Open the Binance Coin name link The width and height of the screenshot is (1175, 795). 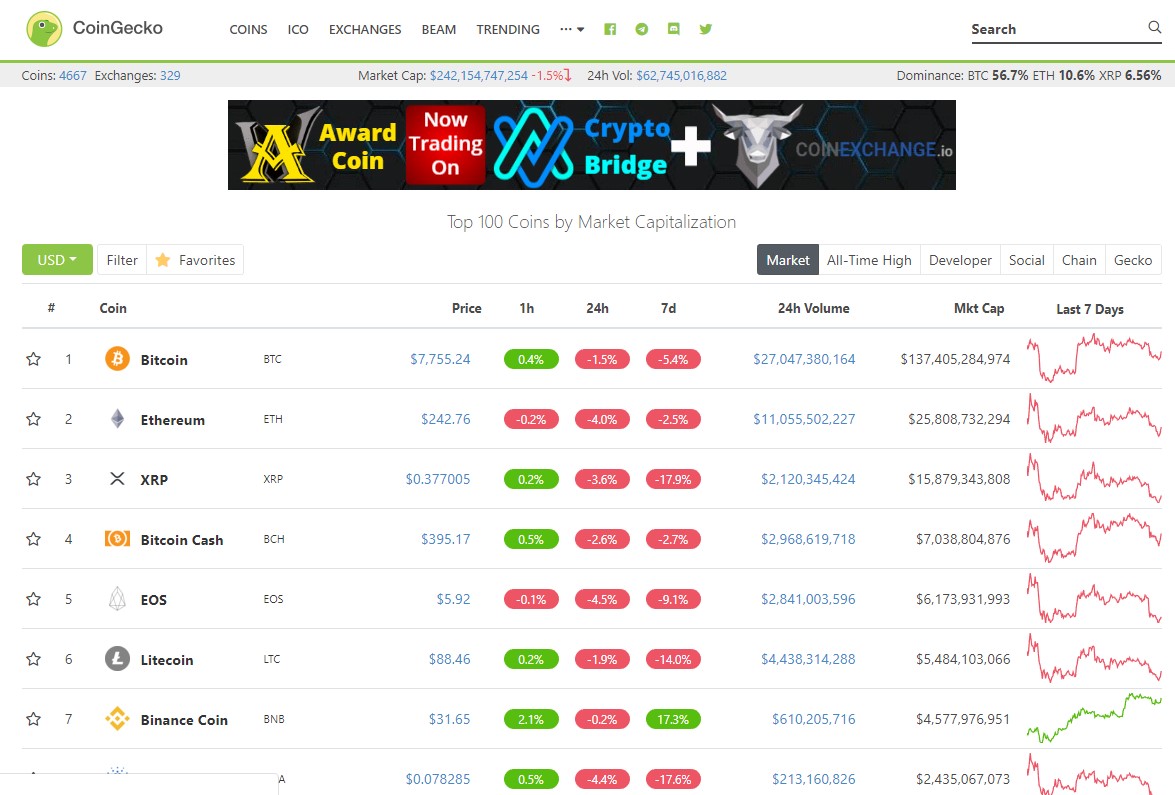click(x=184, y=719)
